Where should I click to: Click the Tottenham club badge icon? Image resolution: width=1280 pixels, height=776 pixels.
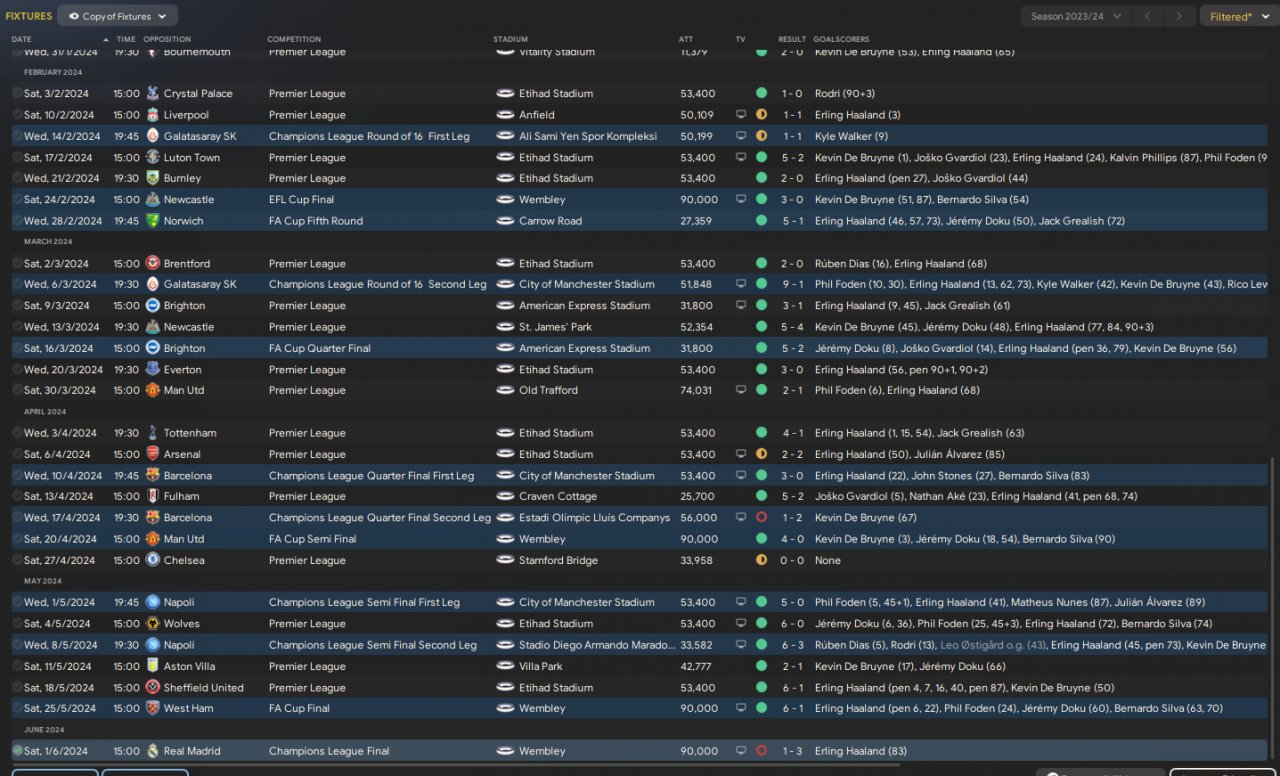tap(152, 433)
